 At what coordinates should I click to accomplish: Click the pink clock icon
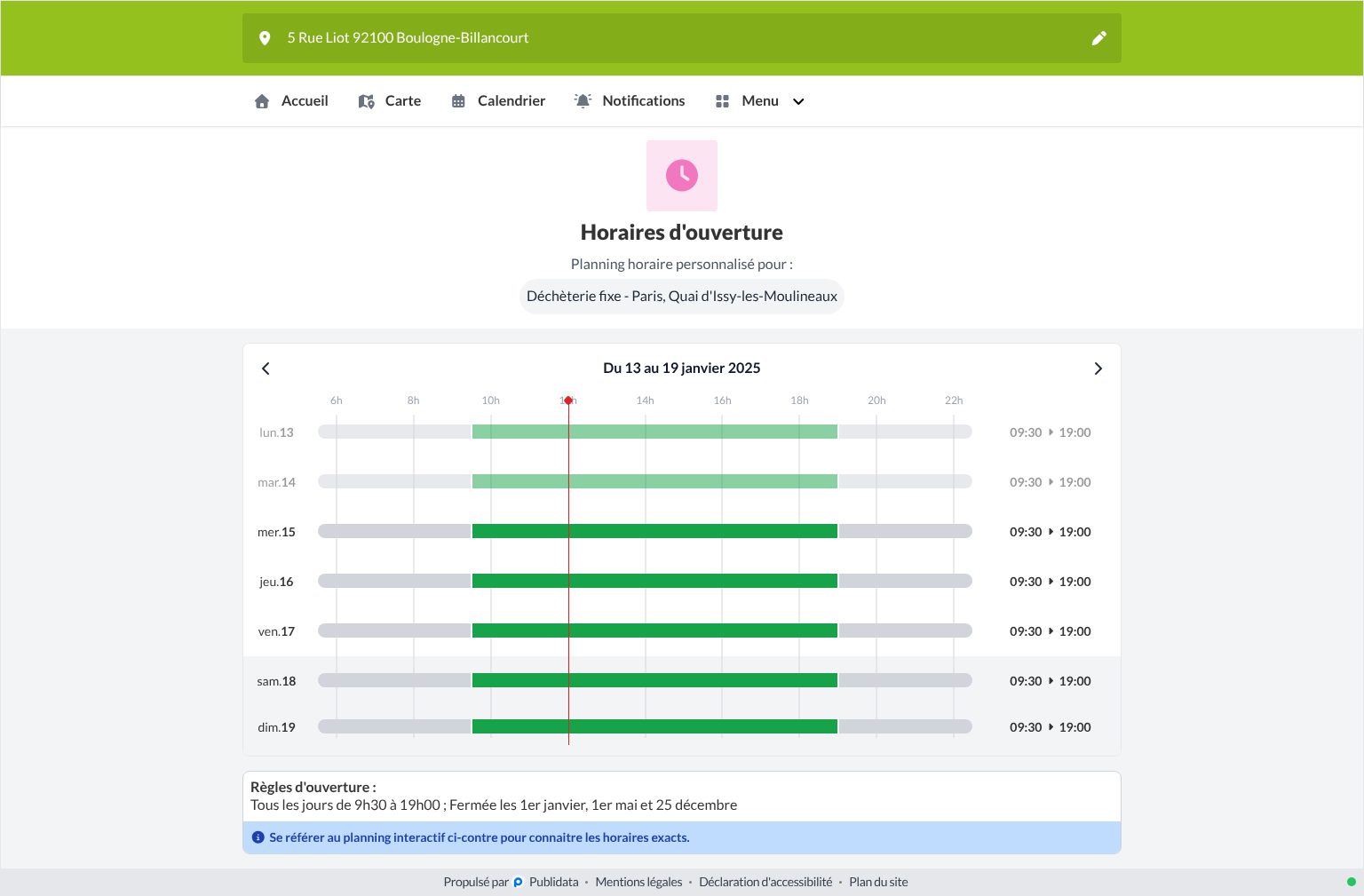(682, 176)
